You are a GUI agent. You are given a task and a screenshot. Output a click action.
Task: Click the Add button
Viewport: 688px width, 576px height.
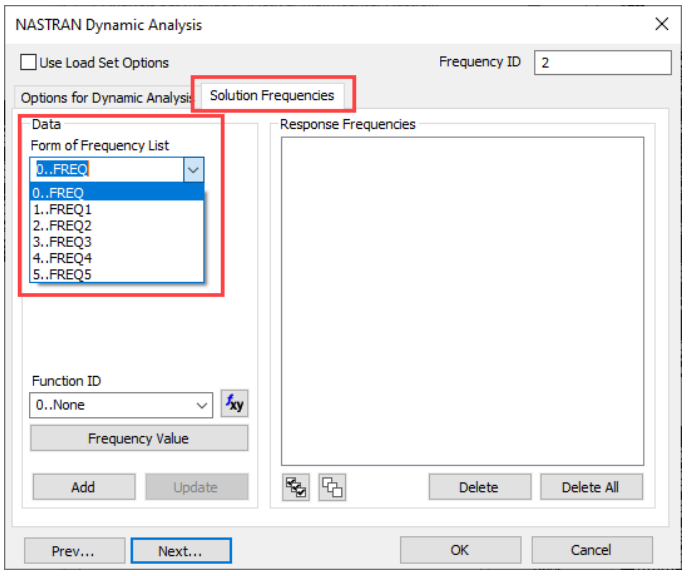[x=84, y=487]
